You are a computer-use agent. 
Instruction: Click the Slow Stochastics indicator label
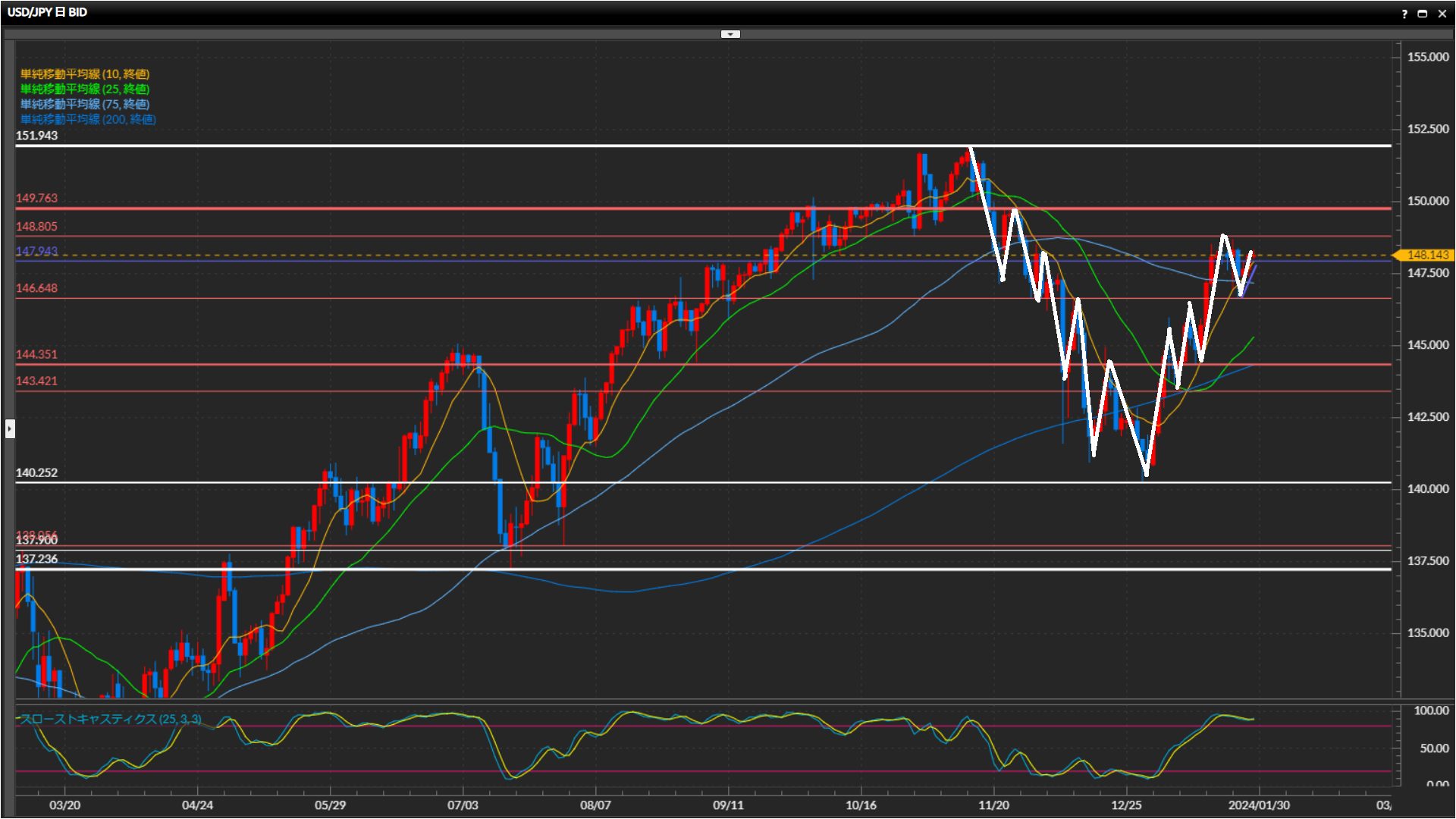coord(111,719)
